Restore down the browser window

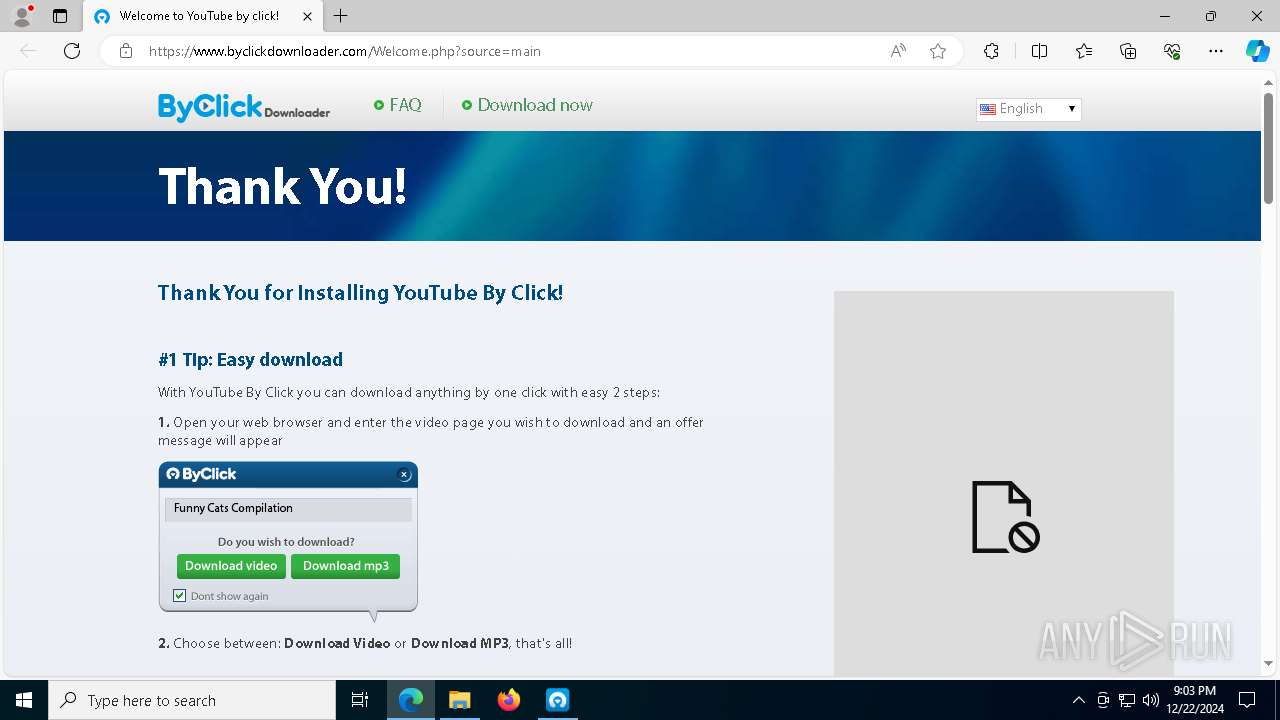(1211, 16)
